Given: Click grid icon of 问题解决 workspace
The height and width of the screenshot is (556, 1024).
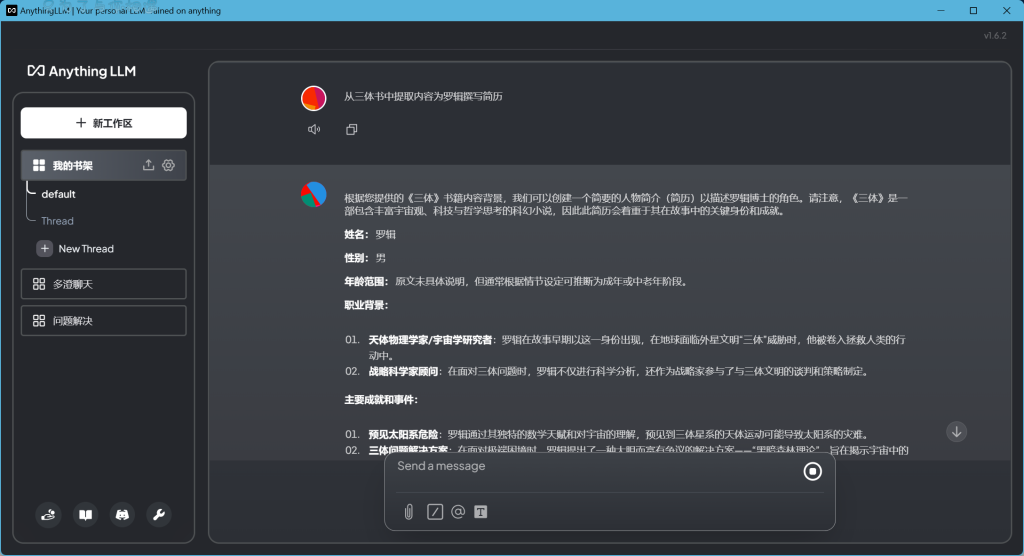Looking at the screenshot, I should [x=39, y=321].
